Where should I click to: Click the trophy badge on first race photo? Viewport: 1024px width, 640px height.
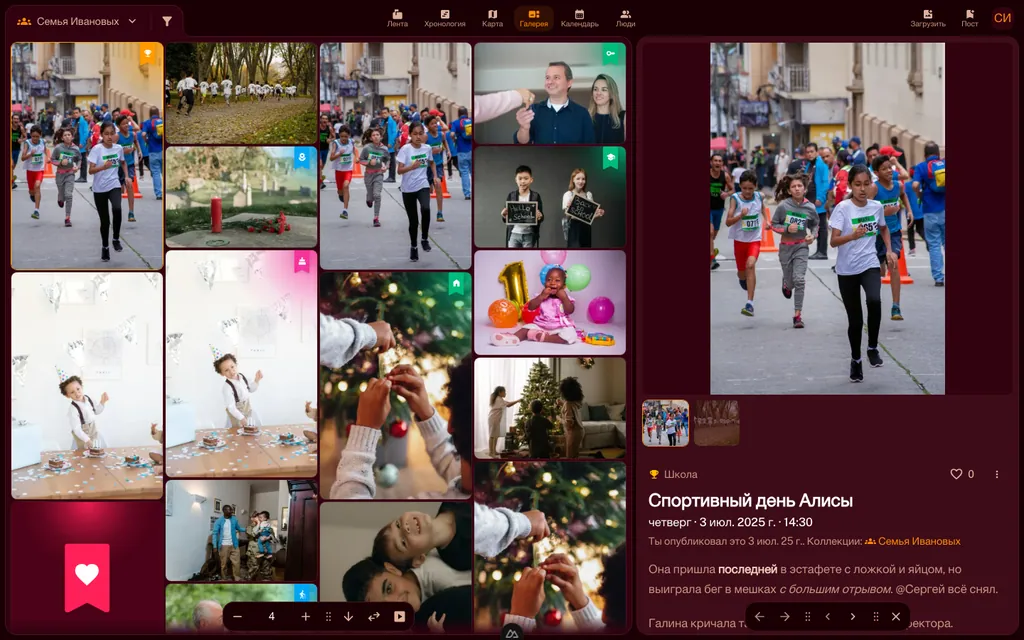(x=148, y=54)
